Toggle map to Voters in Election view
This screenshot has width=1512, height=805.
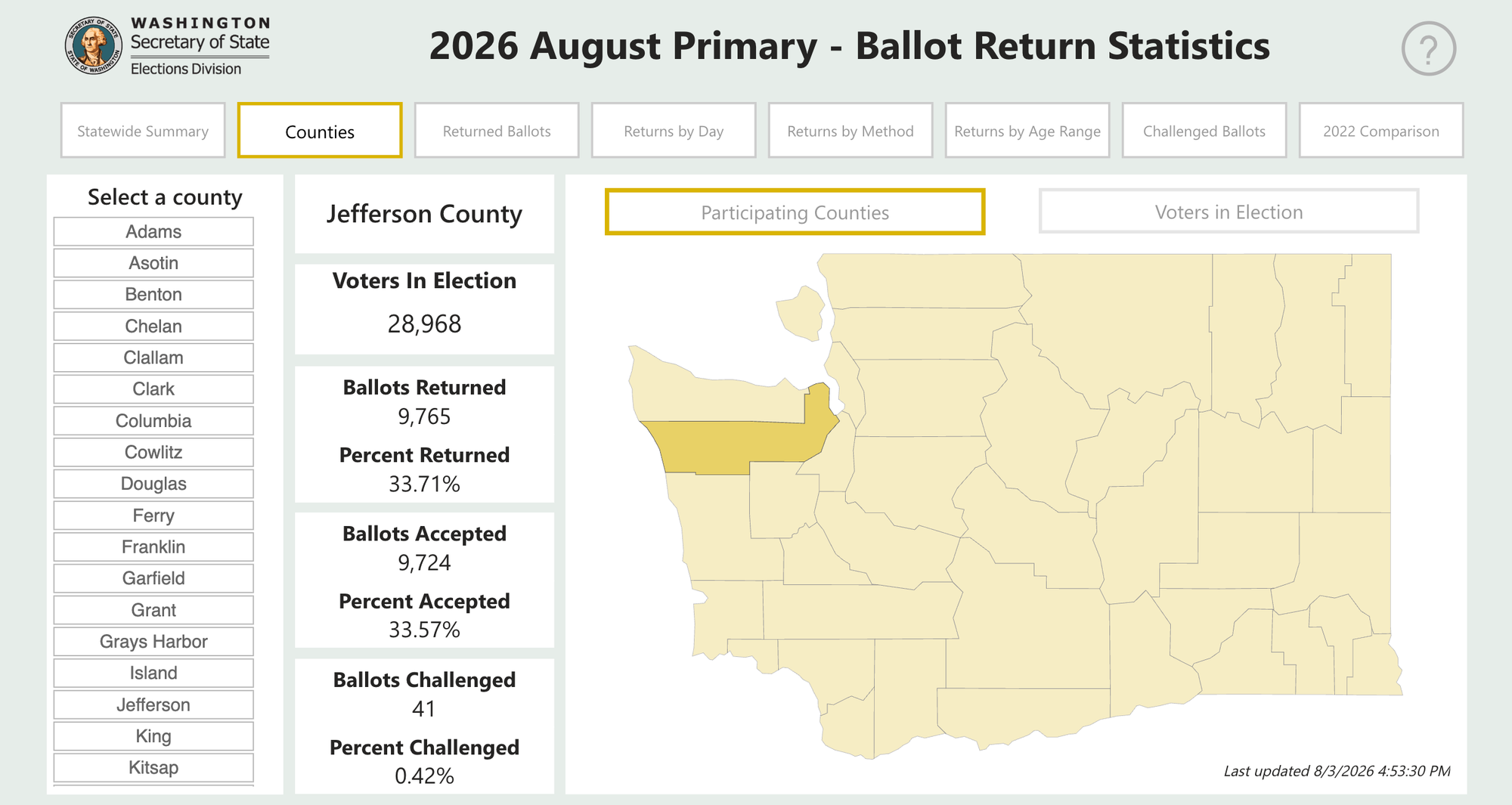pos(1228,212)
